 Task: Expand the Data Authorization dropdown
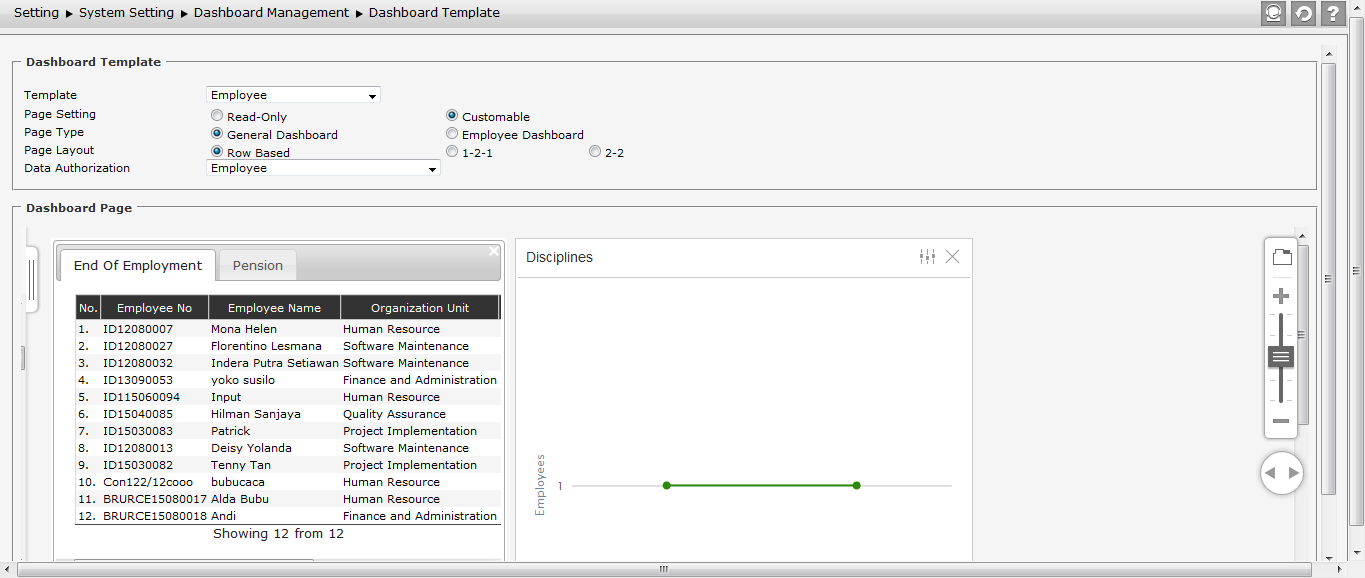323,169
